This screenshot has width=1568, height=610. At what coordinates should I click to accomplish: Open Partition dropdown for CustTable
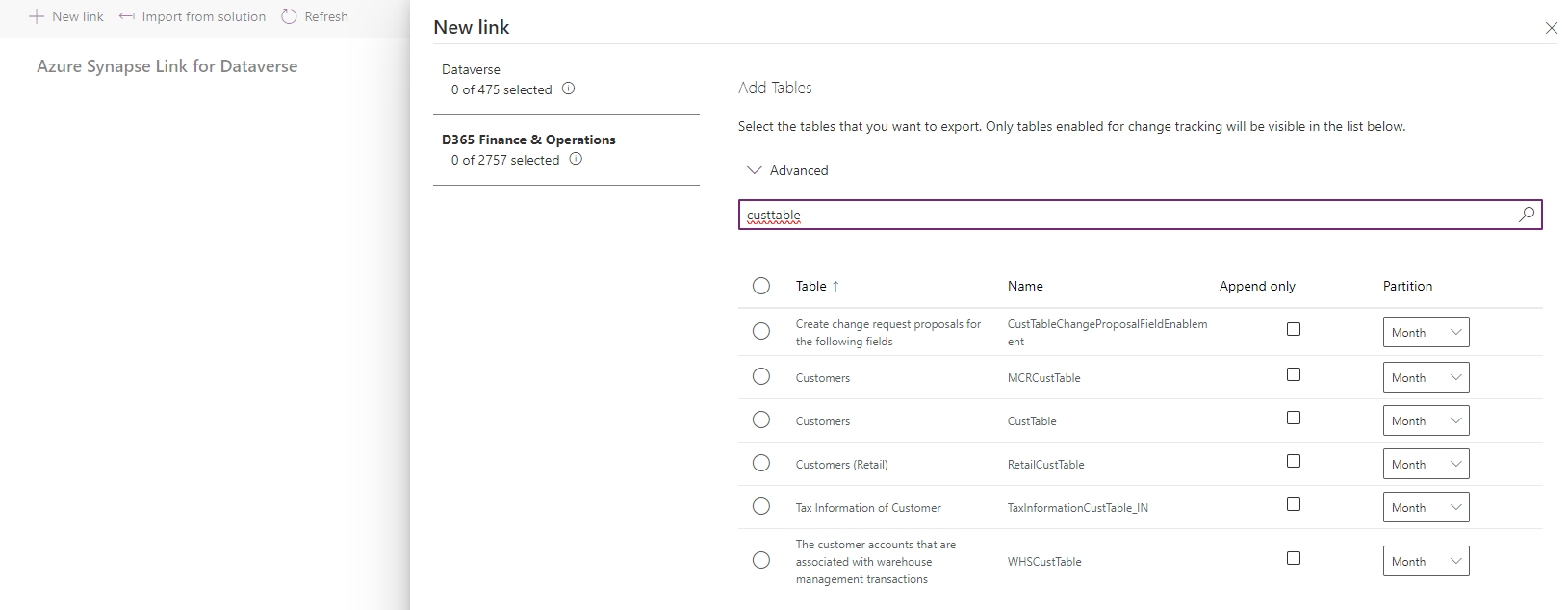click(x=1426, y=420)
